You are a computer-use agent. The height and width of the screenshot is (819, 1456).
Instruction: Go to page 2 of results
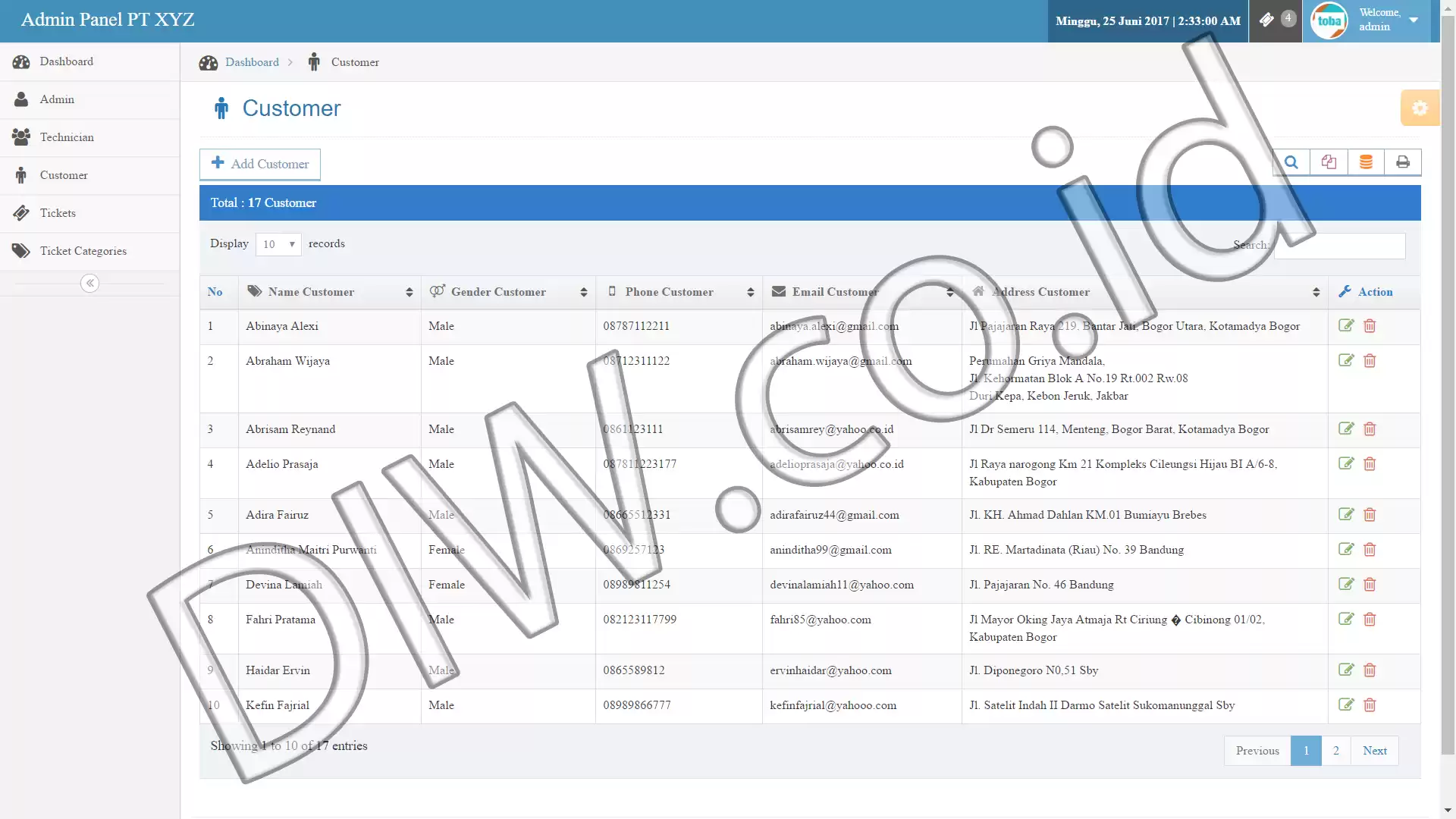pos(1335,751)
